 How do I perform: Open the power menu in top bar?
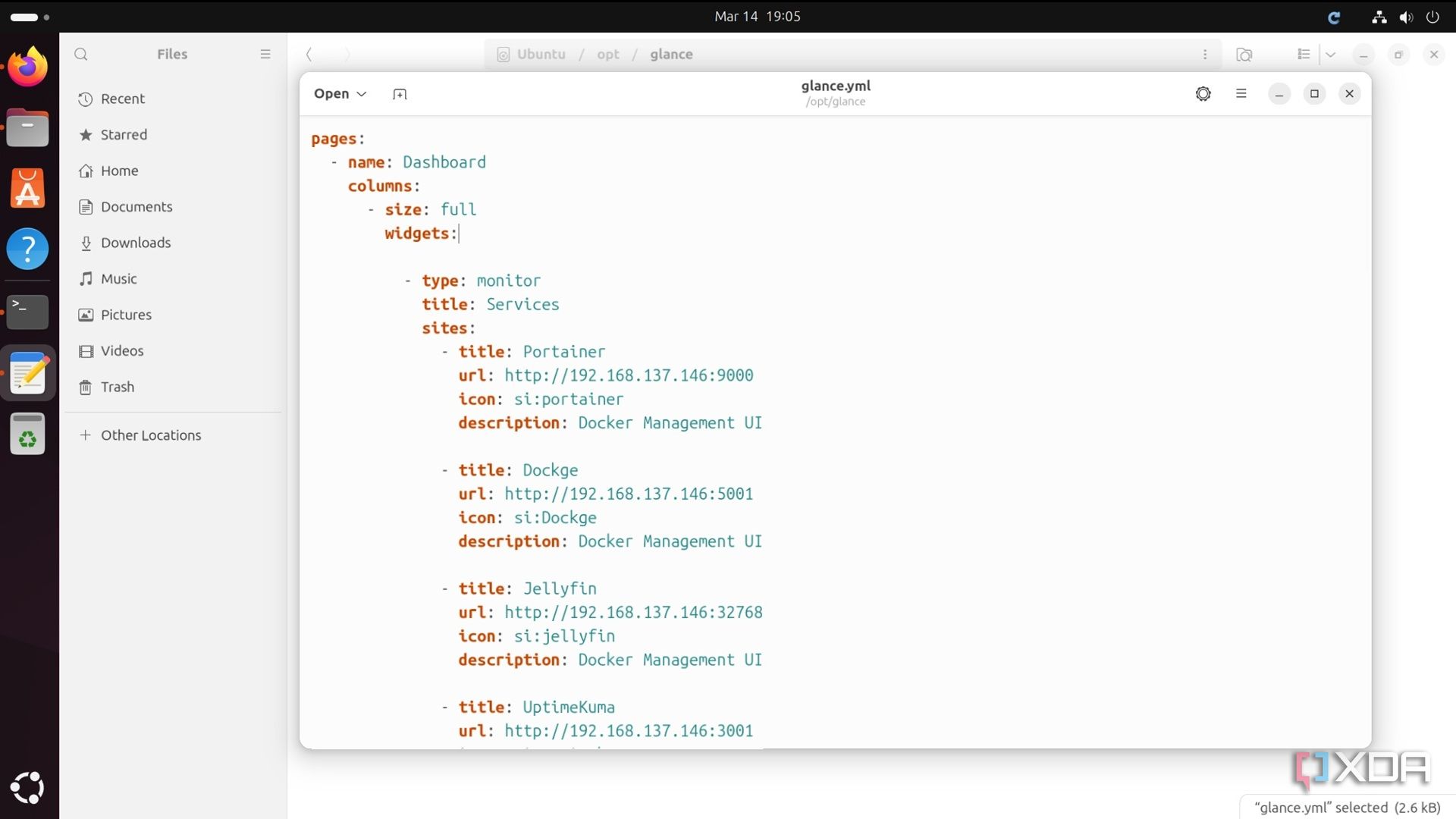(x=1432, y=17)
